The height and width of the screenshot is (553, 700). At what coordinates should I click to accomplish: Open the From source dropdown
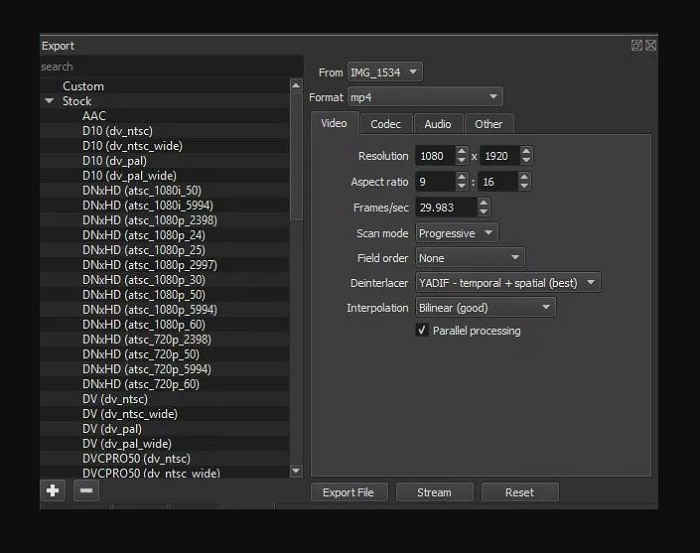[x=385, y=72]
